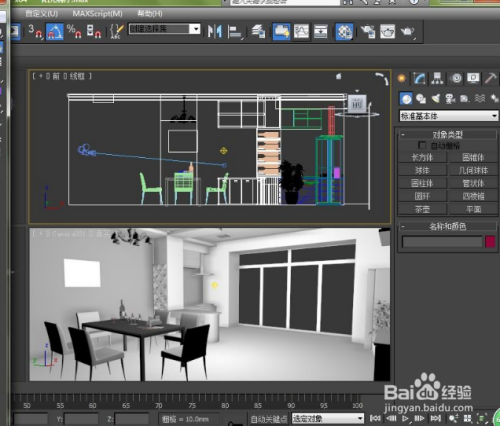The image size is (500, 426).
Task: Click the Previous Frame button
Action: [391, 418]
